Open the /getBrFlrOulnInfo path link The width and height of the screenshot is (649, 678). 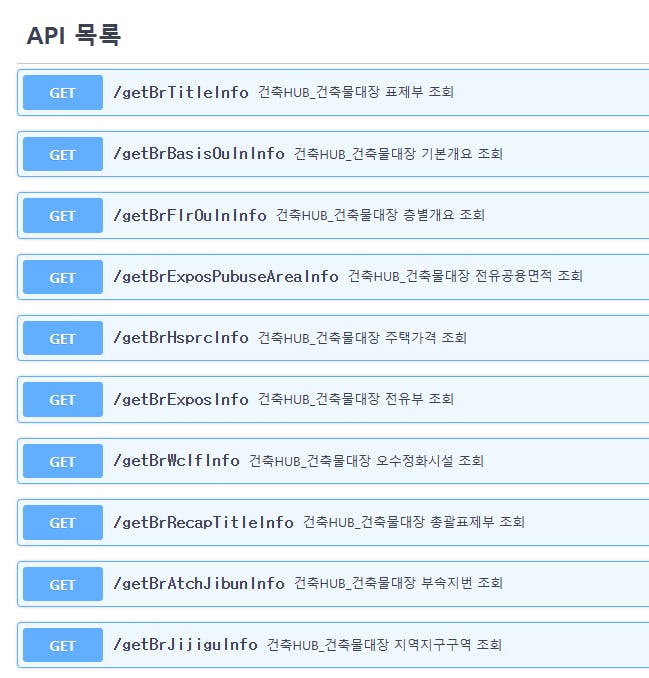point(189,215)
